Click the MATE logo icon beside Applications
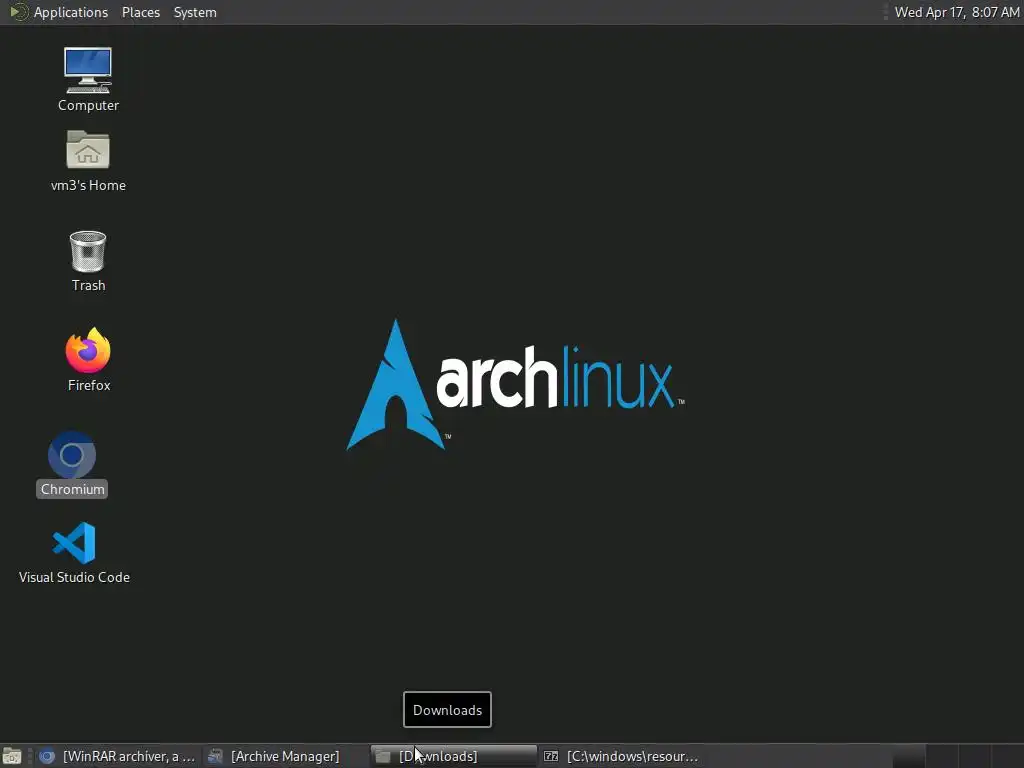 click(x=19, y=12)
